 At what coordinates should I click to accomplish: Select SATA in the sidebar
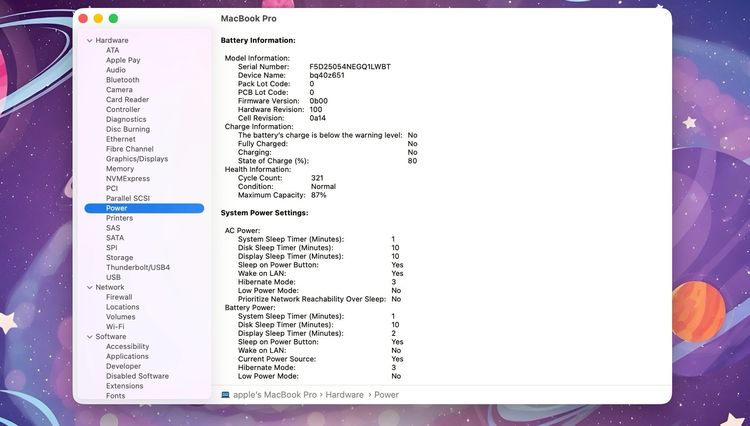pos(115,238)
